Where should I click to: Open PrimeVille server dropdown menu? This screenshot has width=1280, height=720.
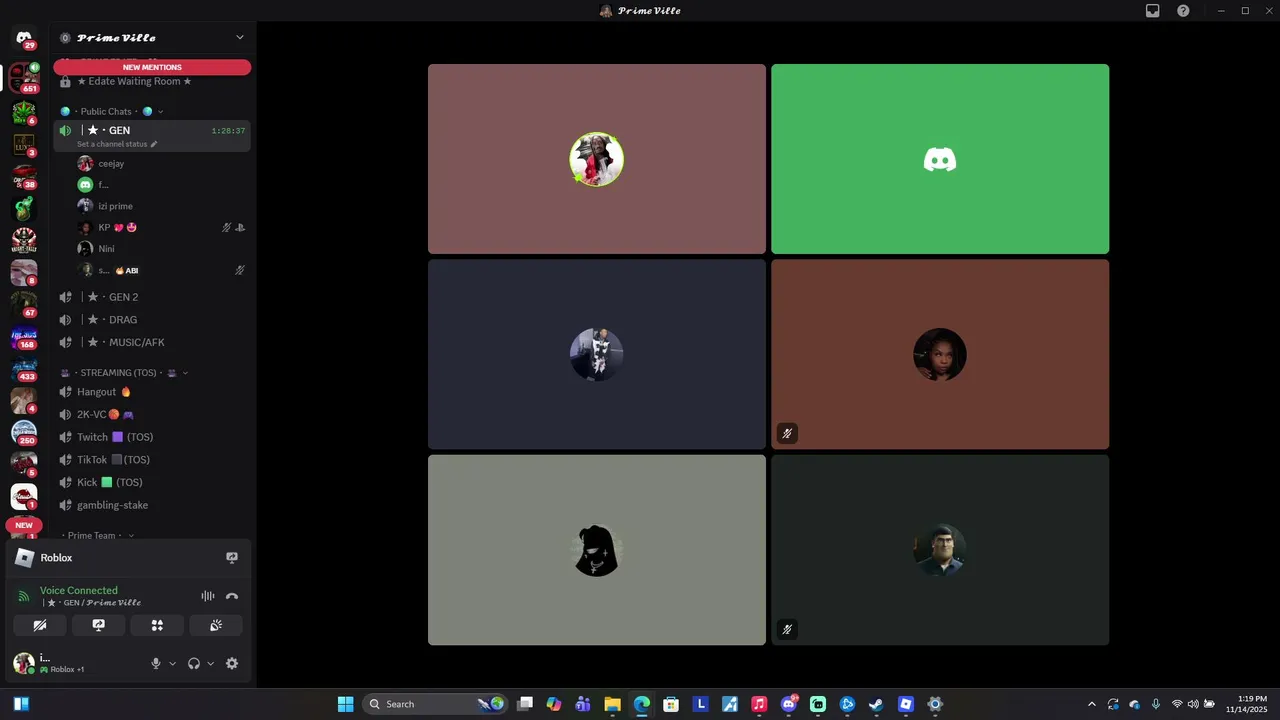(239, 38)
